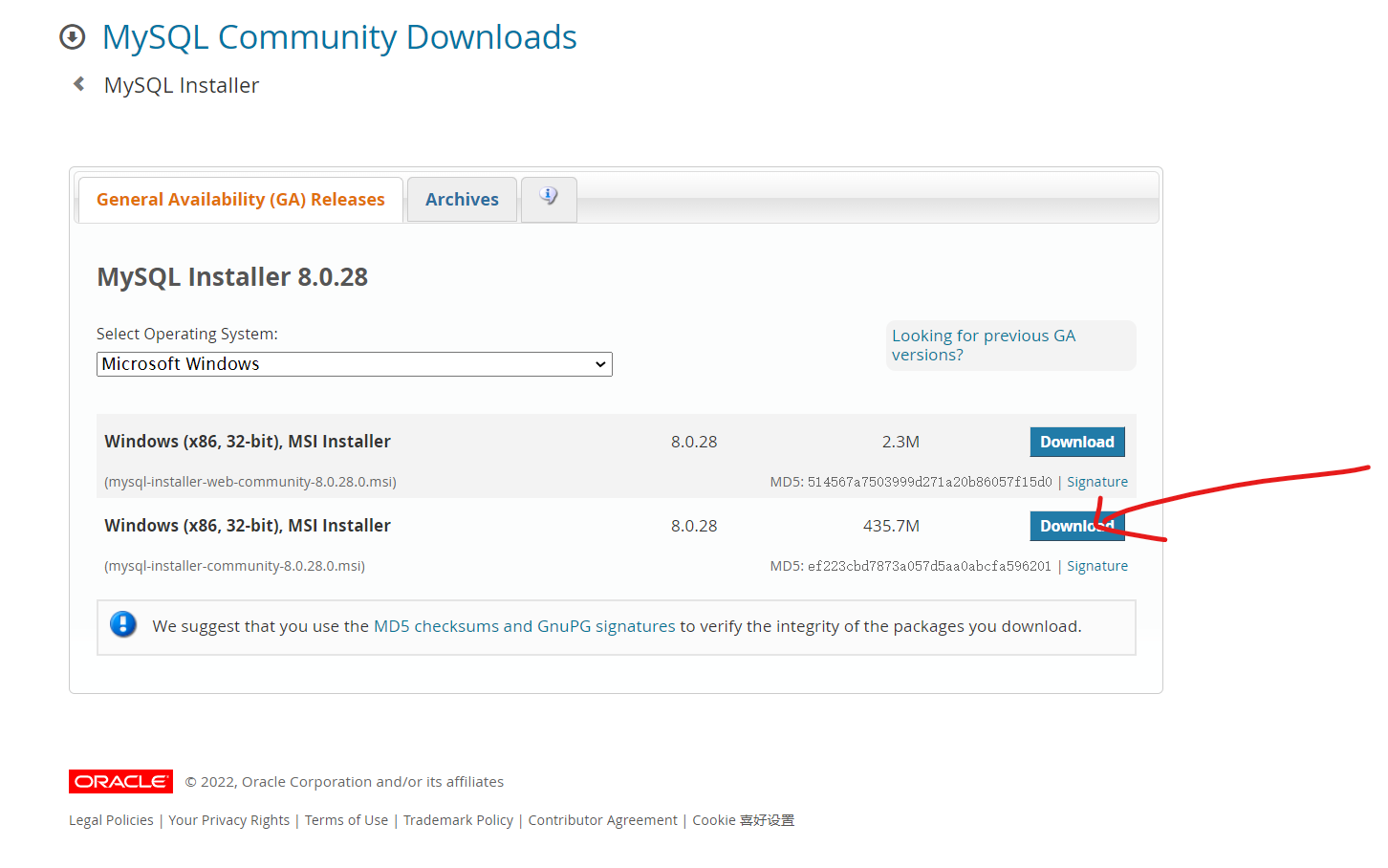This screenshot has width=1388, height=868.
Task: Click the download arrow icon beside page title
Action: (74, 36)
